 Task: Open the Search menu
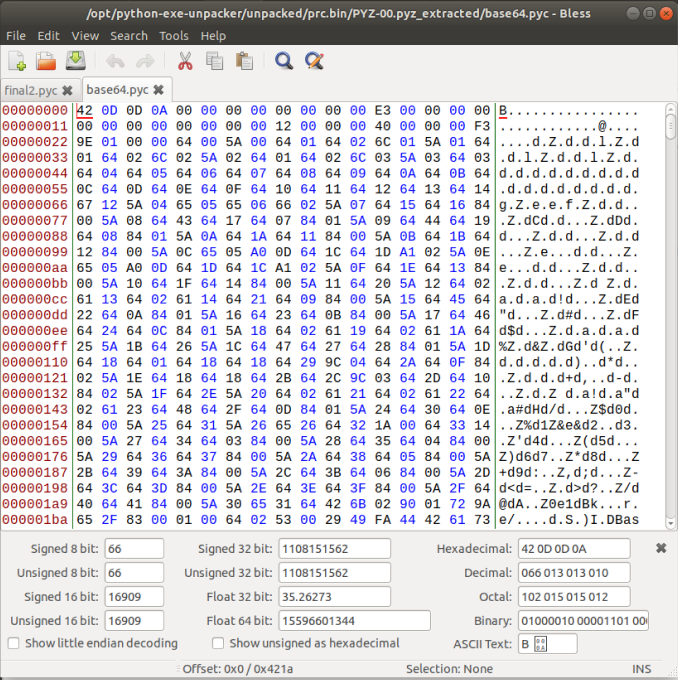129,35
